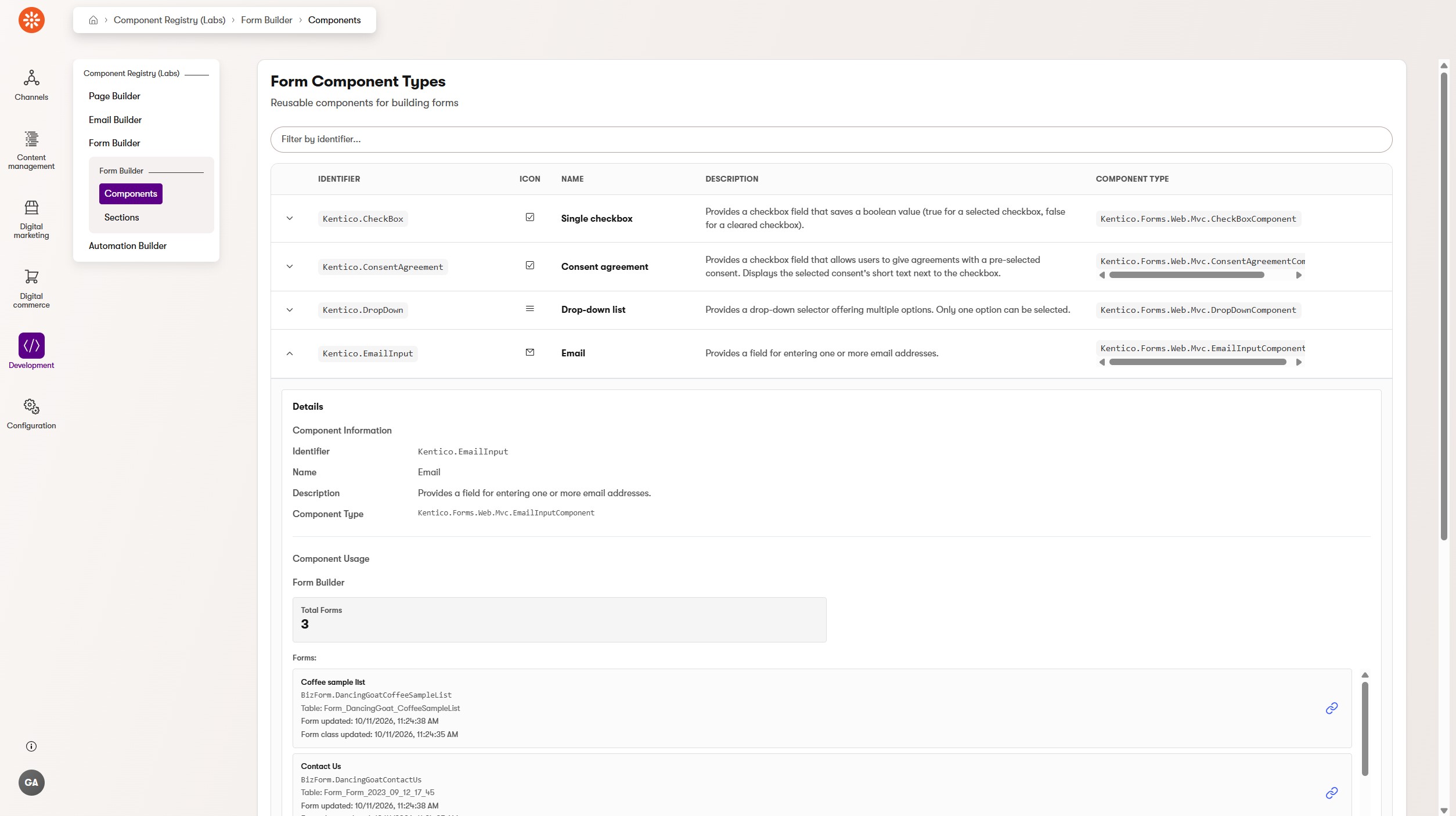Viewport: 1456px width, 816px height.
Task: Collapse the Kentico.EmailInput row
Action: [290, 353]
